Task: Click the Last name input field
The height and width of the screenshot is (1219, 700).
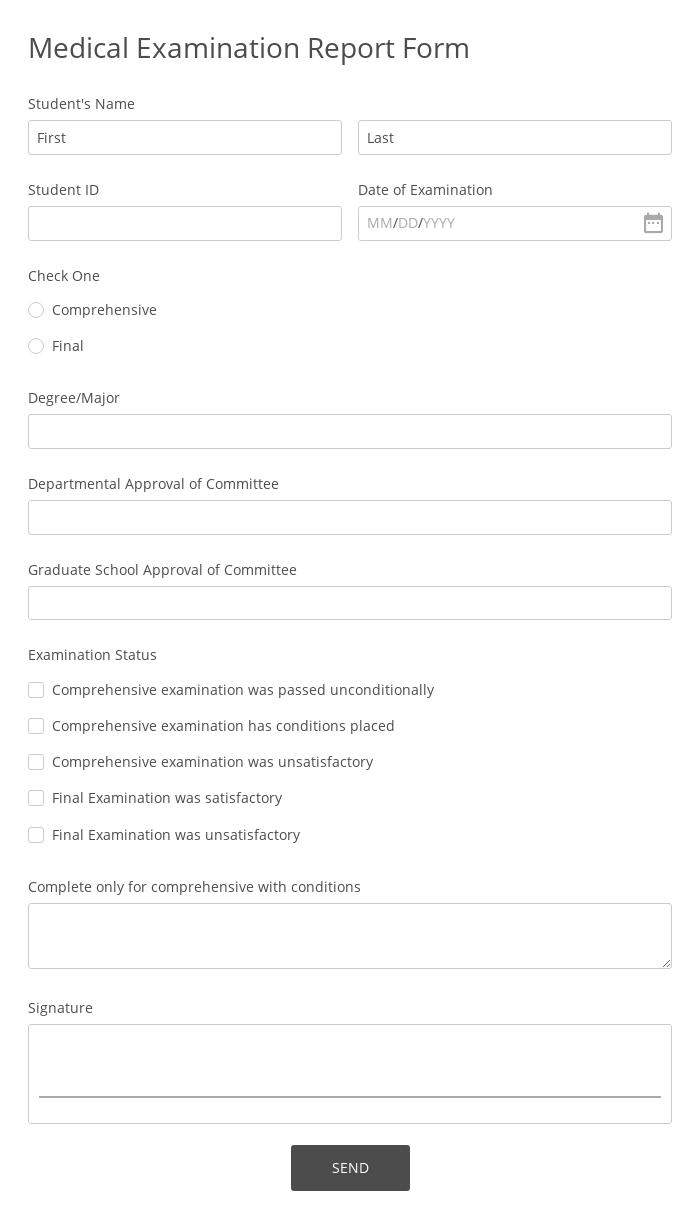Action: [x=515, y=137]
